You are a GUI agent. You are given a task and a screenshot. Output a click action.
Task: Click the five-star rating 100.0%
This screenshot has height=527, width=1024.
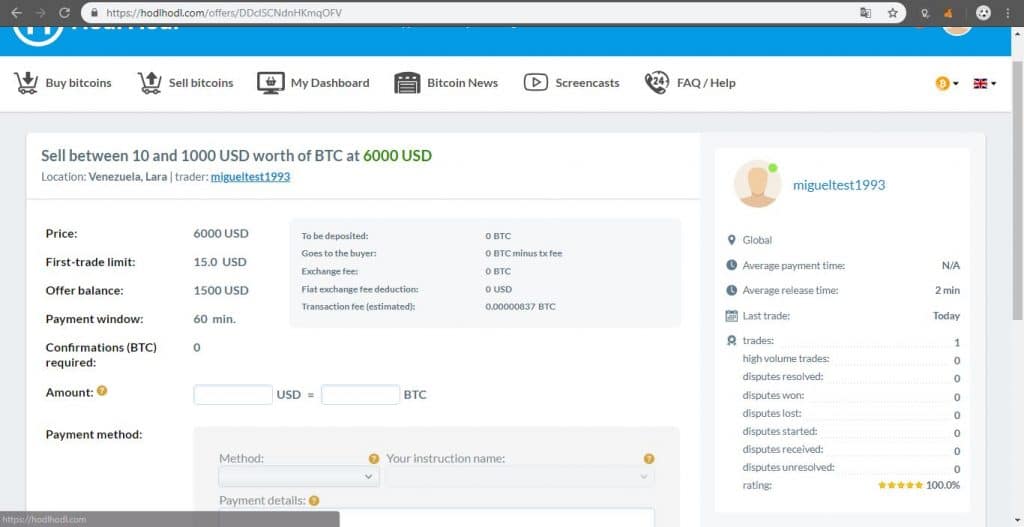(919, 485)
